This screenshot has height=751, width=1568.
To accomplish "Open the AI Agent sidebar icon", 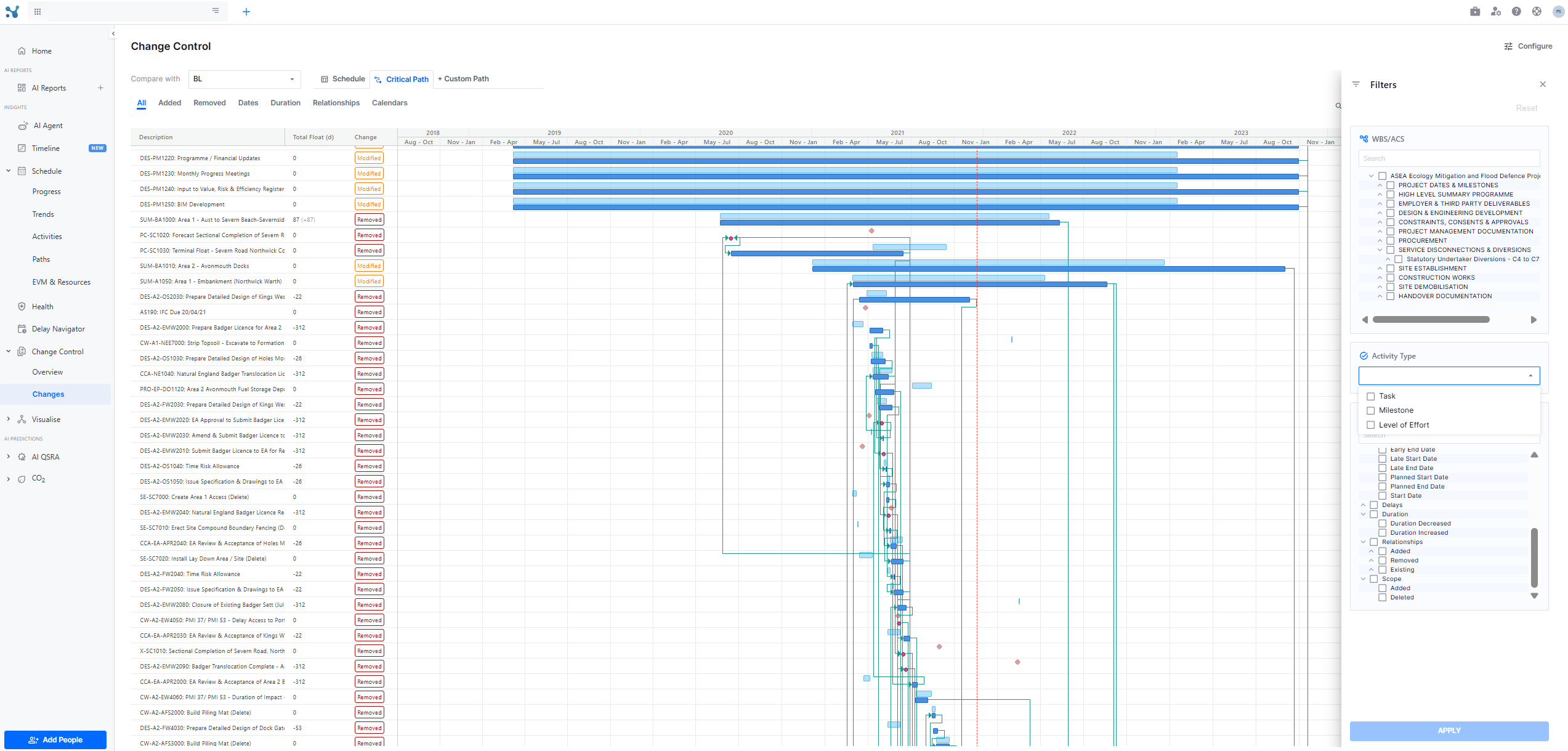I will (x=23, y=126).
